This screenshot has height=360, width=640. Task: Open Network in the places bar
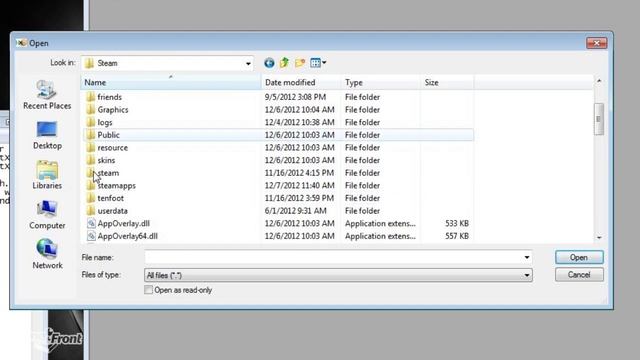pyautogui.click(x=47, y=255)
